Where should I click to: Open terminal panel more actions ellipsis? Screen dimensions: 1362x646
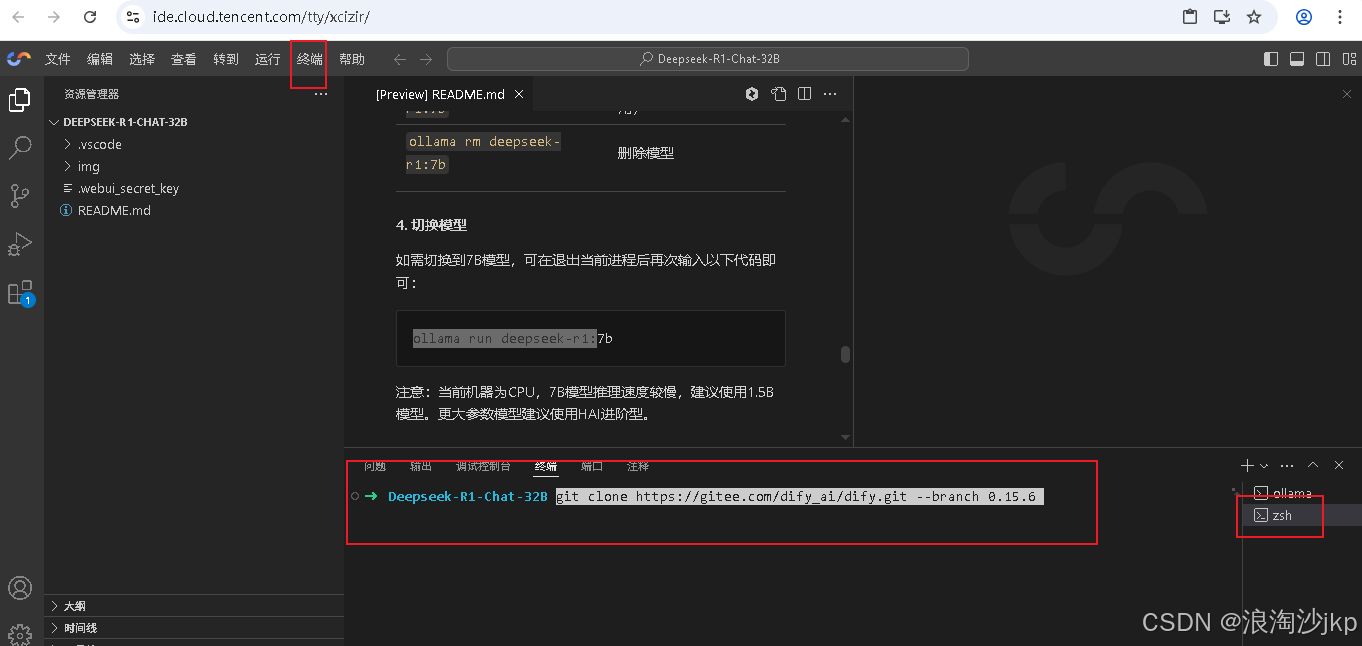coord(1287,466)
